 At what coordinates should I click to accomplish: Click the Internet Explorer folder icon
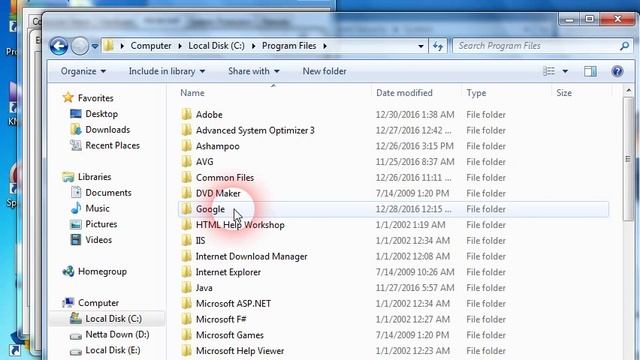(187, 272)
